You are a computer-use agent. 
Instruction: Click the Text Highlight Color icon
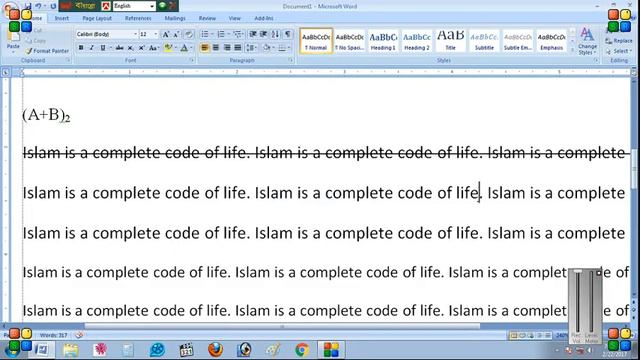167,48
